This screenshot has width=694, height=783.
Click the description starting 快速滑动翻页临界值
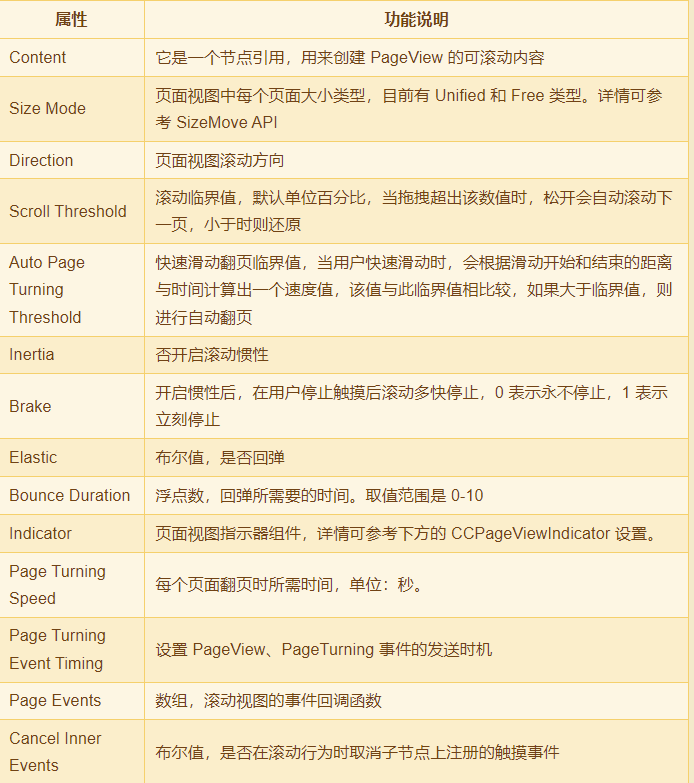[414, 290]
